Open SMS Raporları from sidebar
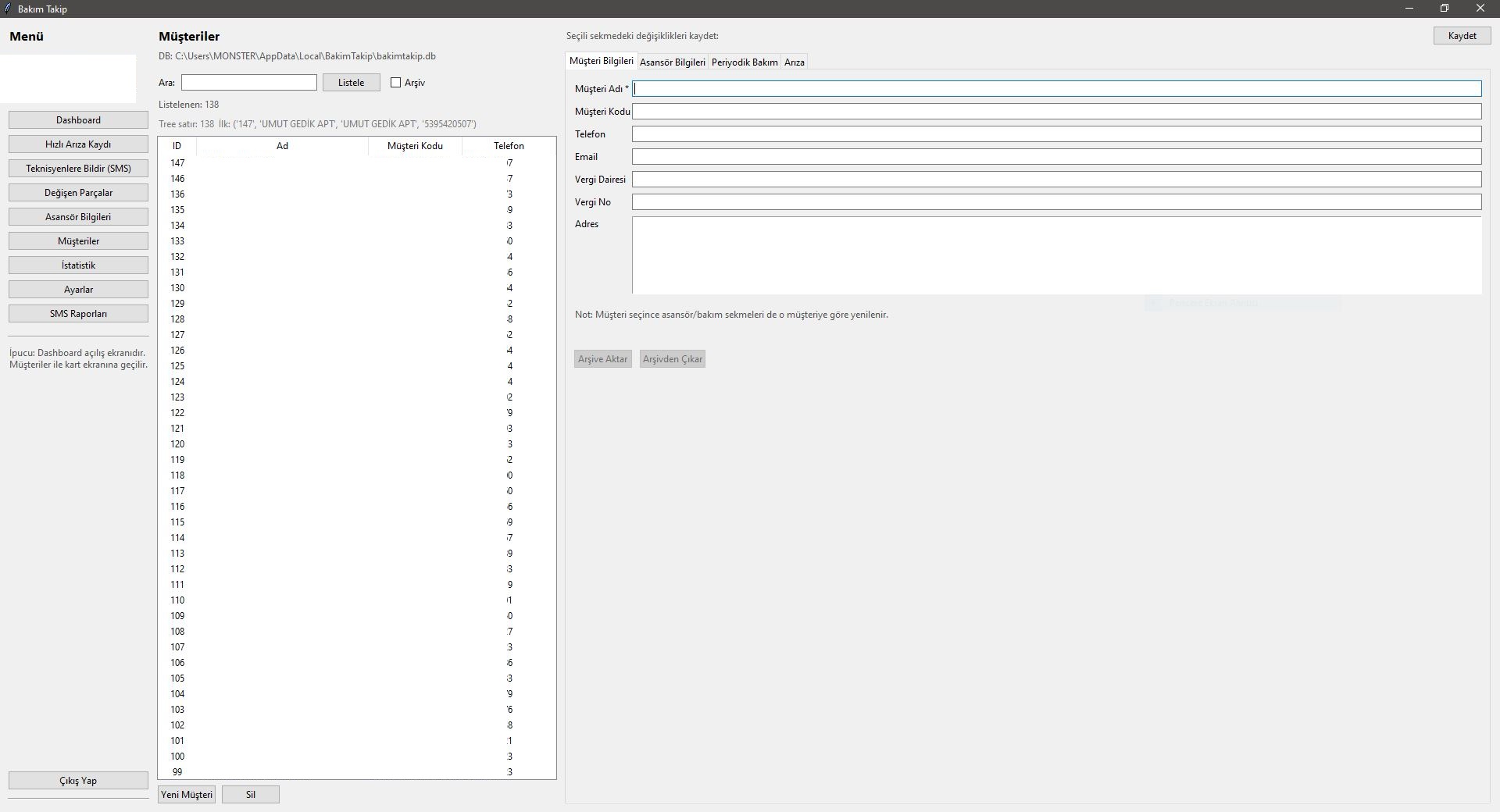The width and height of the screenshot is (1500, 812). 78,314
